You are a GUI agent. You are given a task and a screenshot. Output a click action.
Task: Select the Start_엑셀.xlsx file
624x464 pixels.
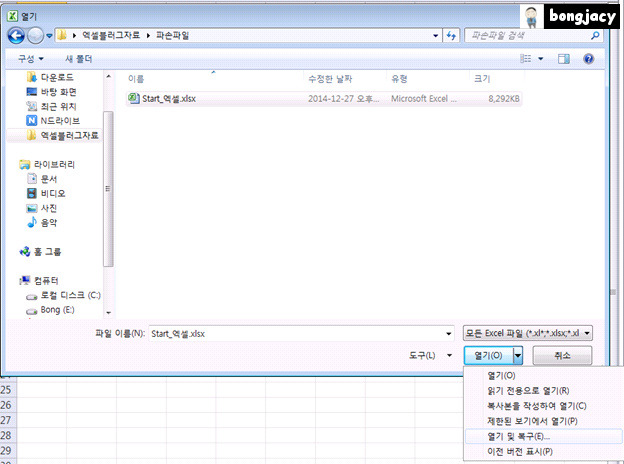[324, 99]
